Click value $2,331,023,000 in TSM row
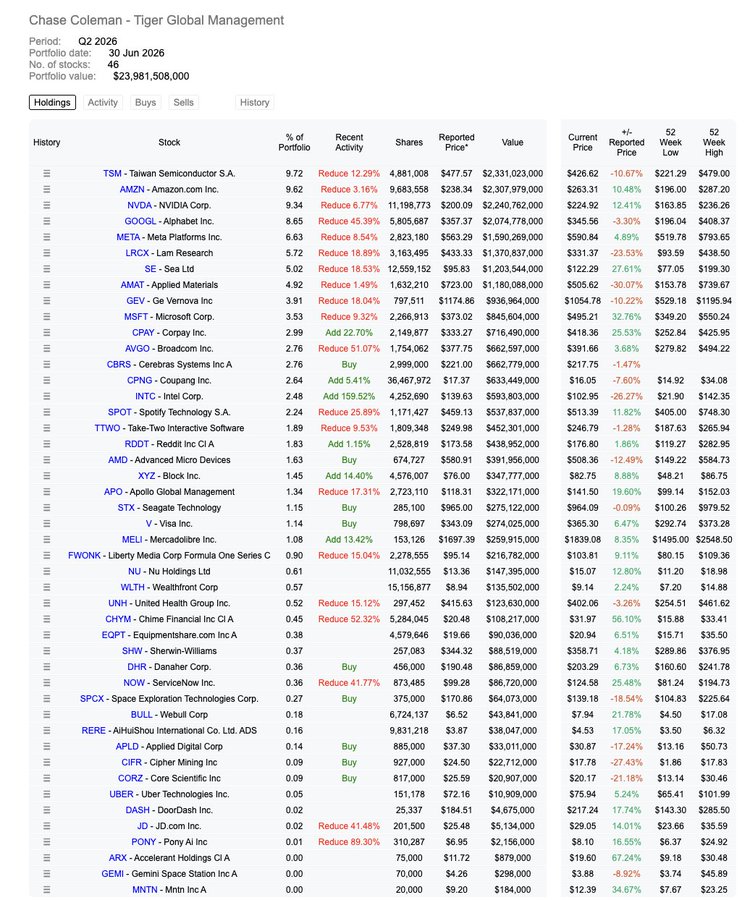The width and height of the screenshot is (750, 900). pos(512,173)
